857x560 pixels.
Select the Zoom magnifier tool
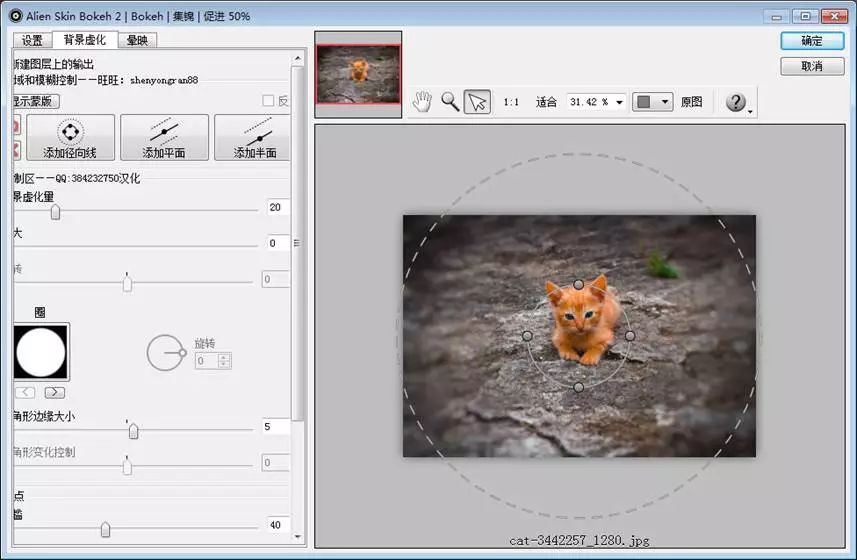[x=450, y=102]
